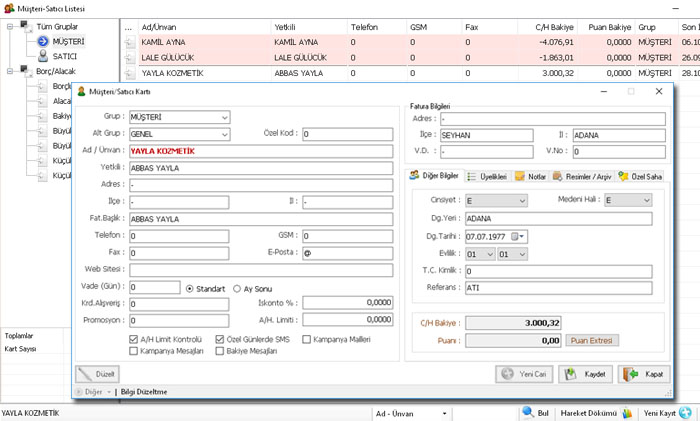Sort by the Puan Bakiye column header
The image size is (700, 421).
click(x=606, y=27)
